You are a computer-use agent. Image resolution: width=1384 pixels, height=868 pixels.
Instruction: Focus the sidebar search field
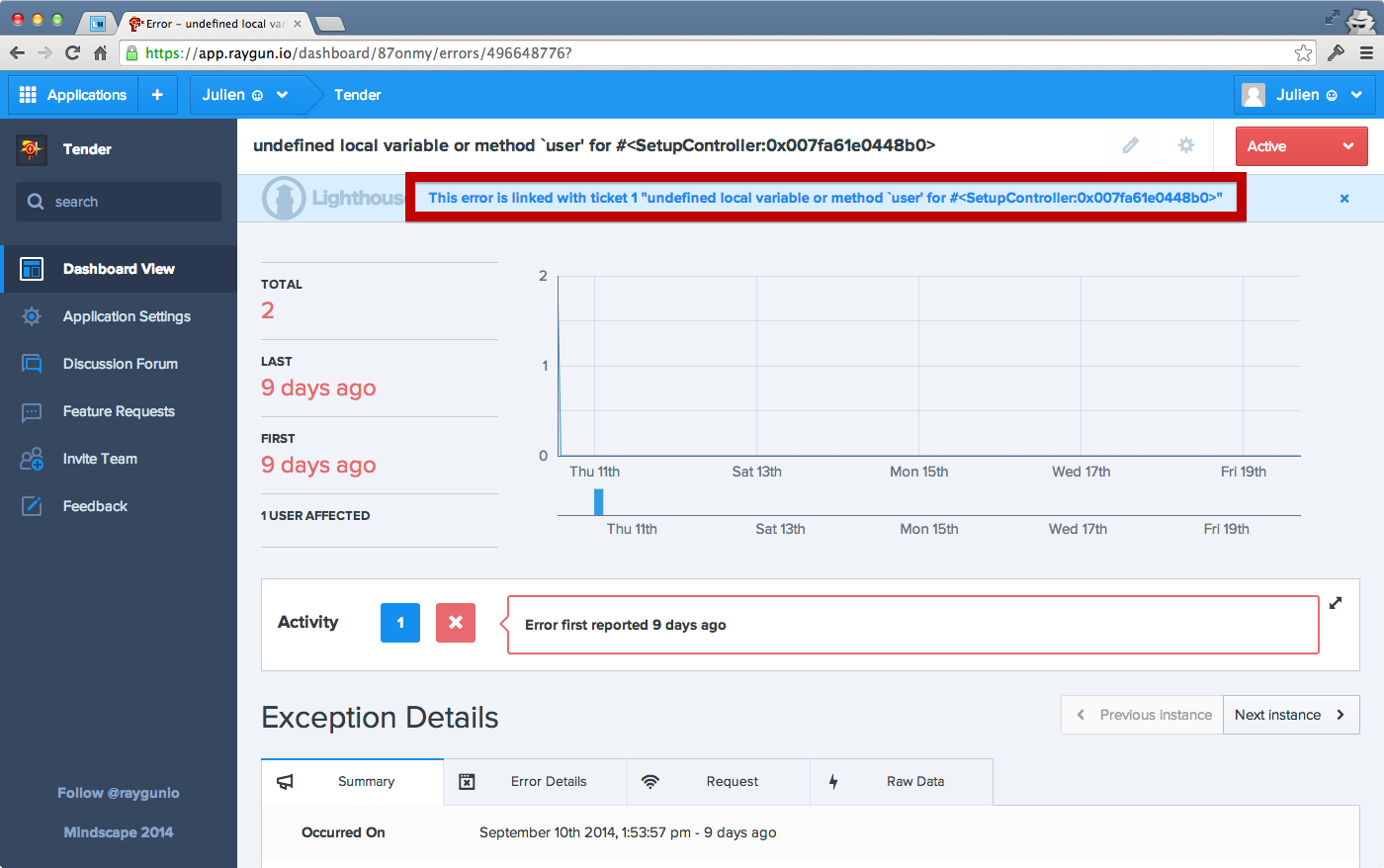point(119,202)
